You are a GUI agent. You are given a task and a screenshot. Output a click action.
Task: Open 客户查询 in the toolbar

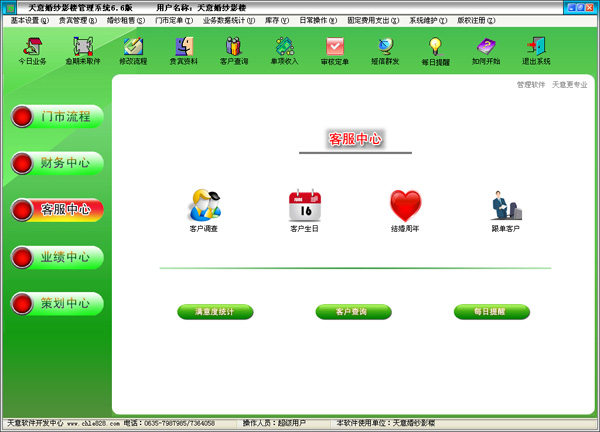[233, 48]
